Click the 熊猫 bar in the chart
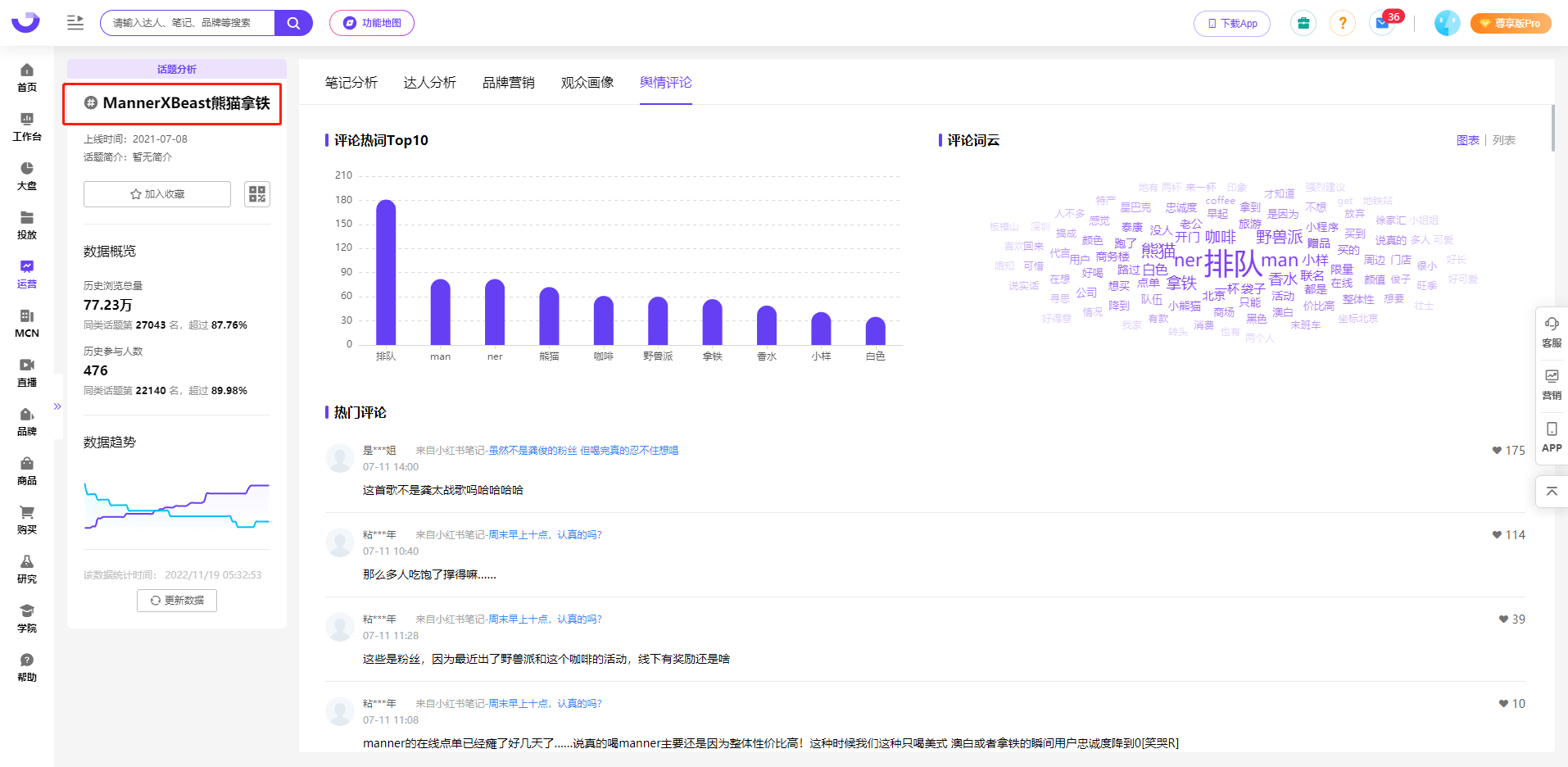Image resolution: width=1568 pixels, height=767 pixels. pos(549,315)
